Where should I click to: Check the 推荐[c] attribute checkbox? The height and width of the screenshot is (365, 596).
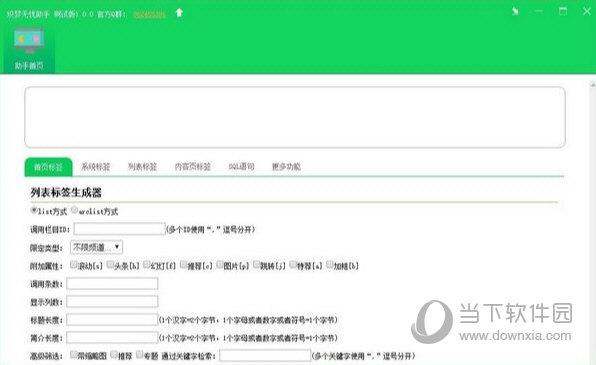(184, 265)
